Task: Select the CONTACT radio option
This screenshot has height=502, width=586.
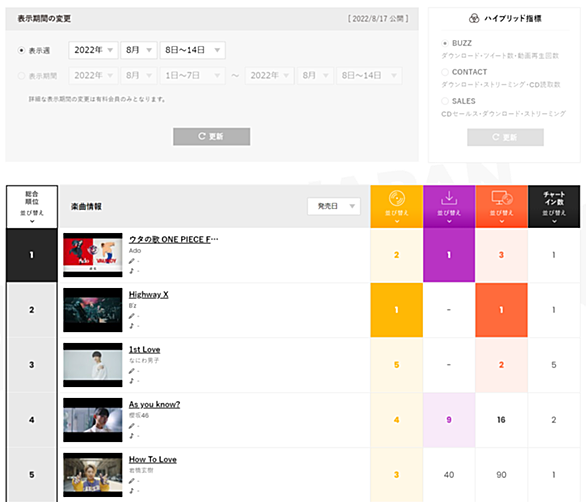Action: pos(445,72)
